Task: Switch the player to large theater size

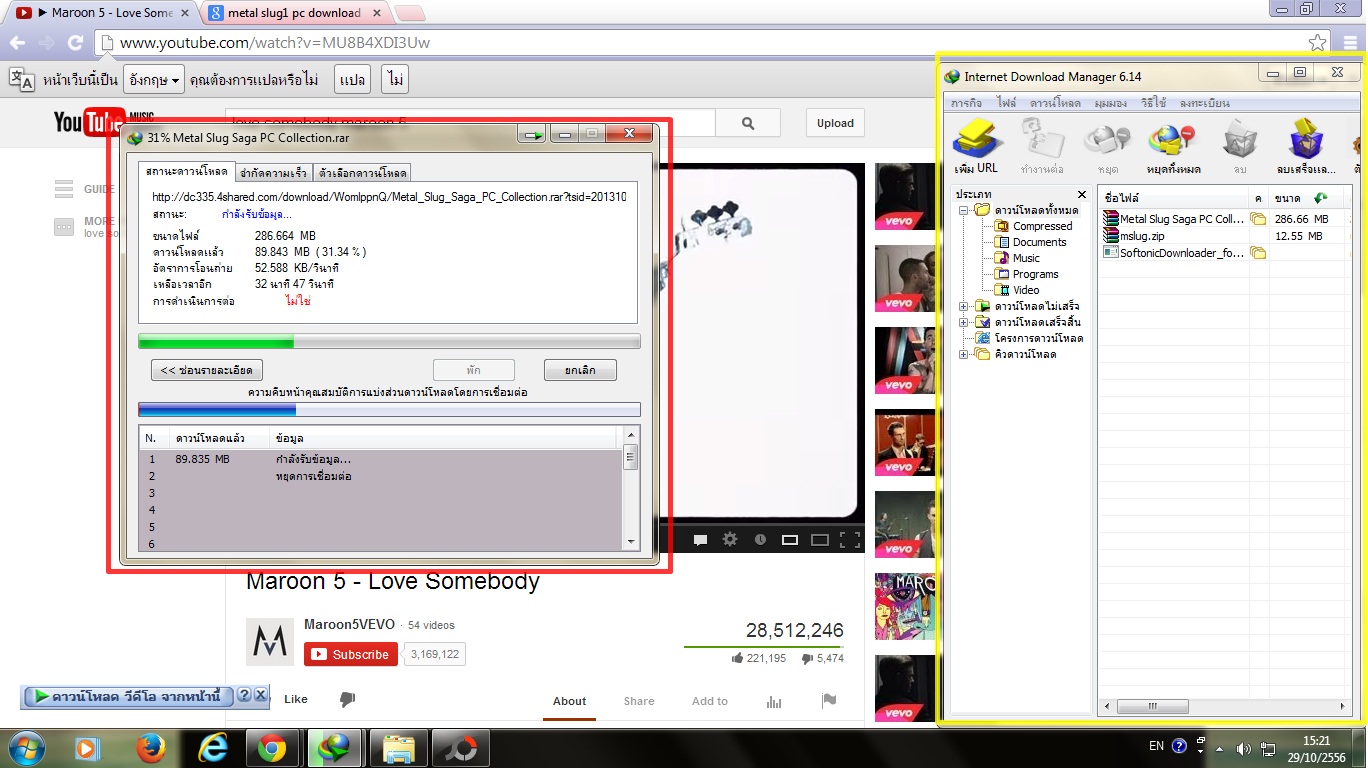Action: pyautogui.click(x=820, y=540)
